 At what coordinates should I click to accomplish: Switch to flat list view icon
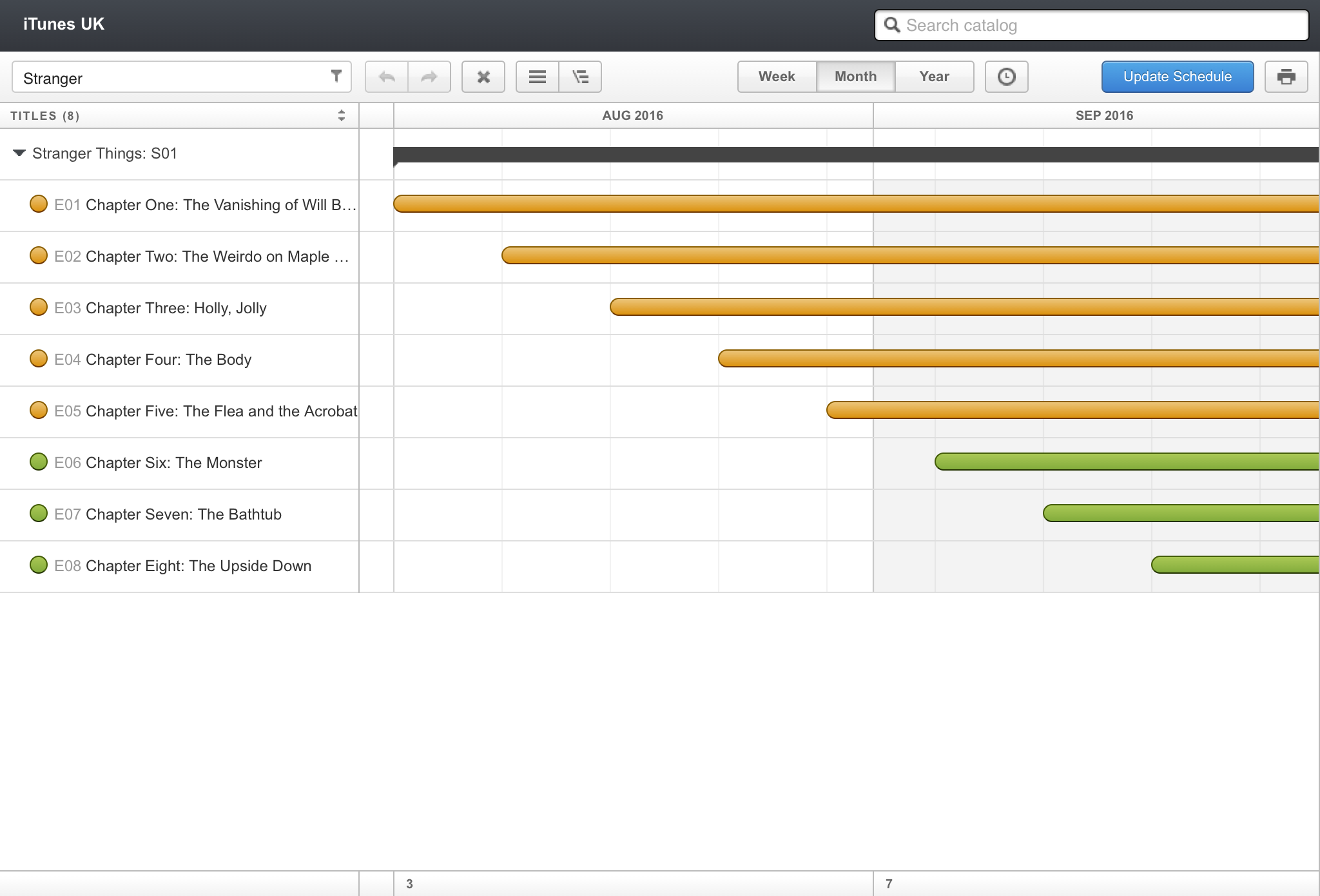tap(538, 77)
